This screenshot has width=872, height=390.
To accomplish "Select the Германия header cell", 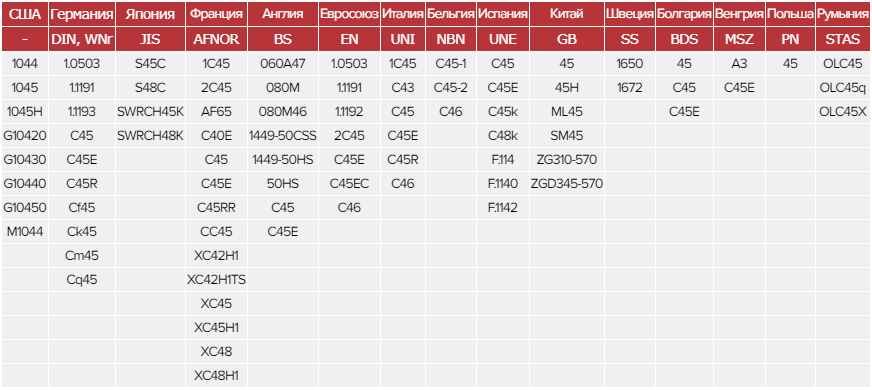I will [82, 14].
